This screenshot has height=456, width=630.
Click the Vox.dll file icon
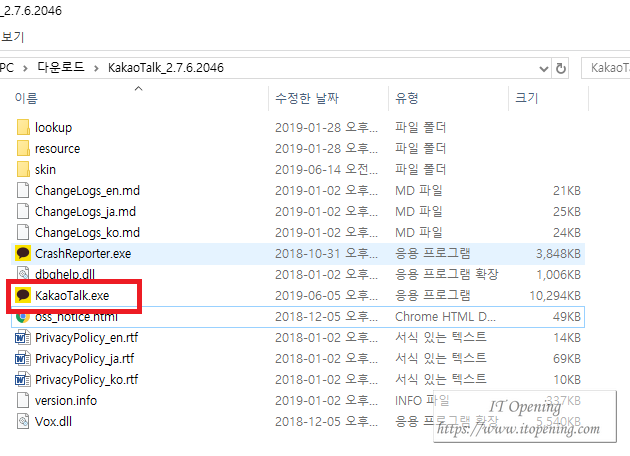tap(23, 421)
